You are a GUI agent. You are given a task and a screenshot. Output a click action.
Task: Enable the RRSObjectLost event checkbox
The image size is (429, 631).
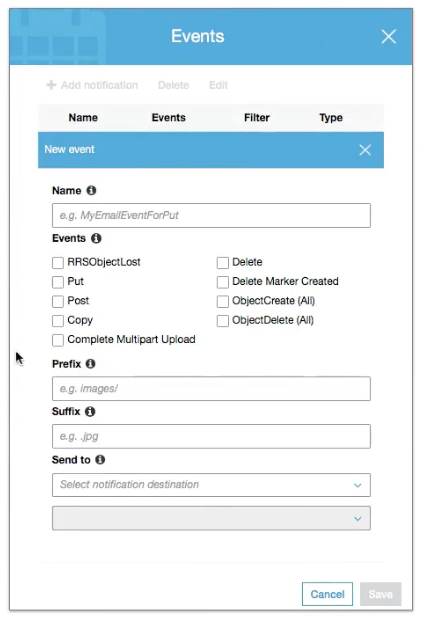point(58,263)
